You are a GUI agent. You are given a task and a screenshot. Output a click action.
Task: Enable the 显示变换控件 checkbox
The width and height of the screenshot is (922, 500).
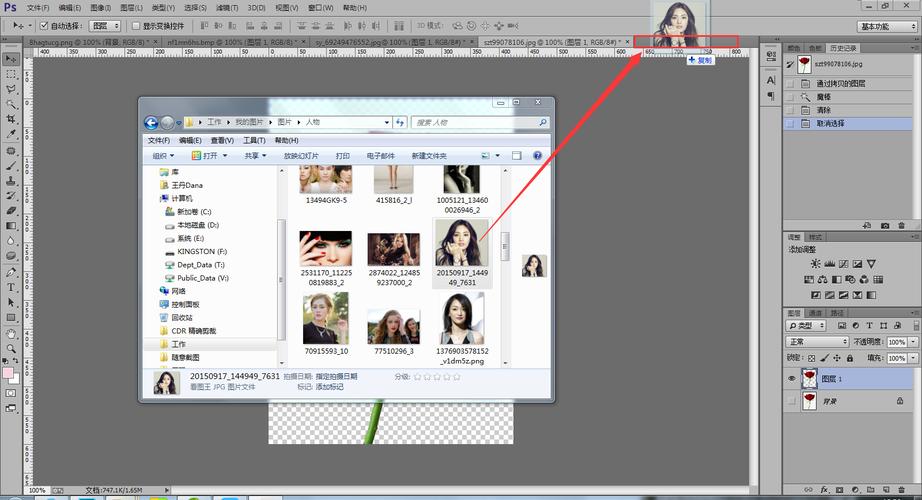pos(136,25)
